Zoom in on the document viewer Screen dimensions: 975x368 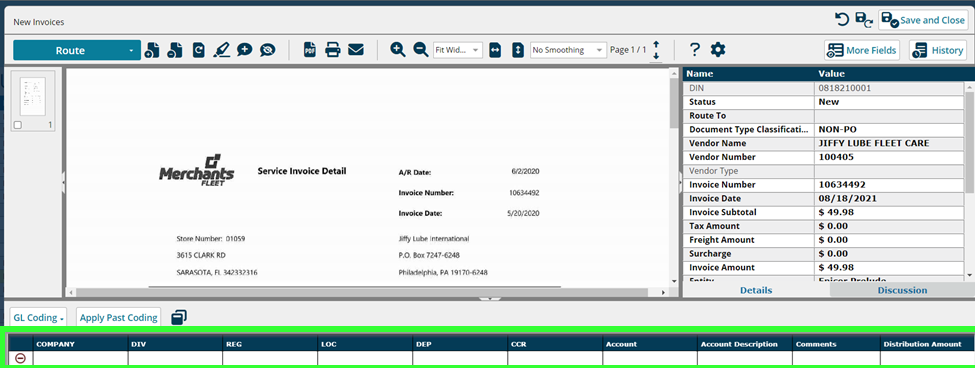point(397,50)
